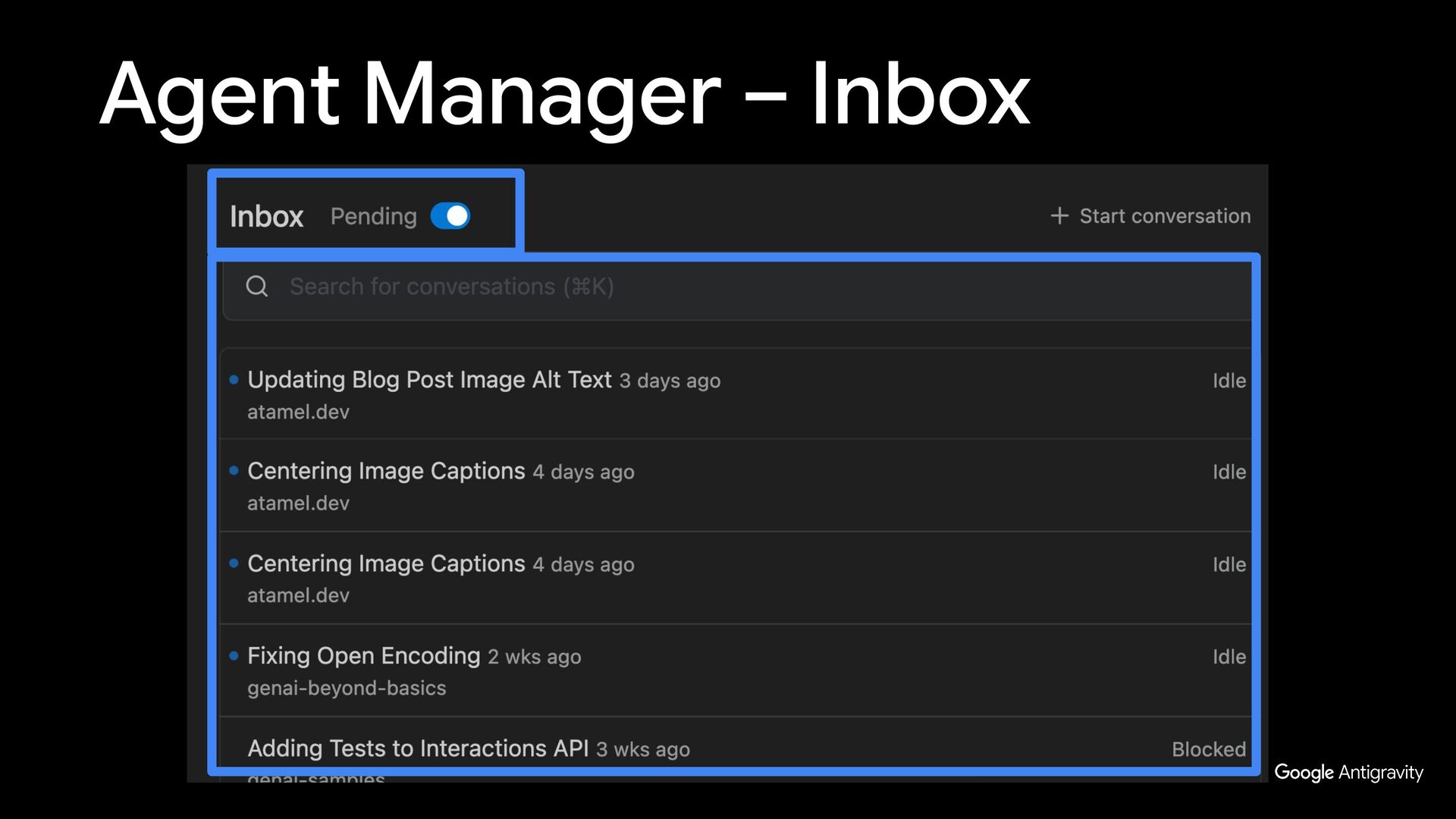Click the Inbox heading

pos(266,217)
